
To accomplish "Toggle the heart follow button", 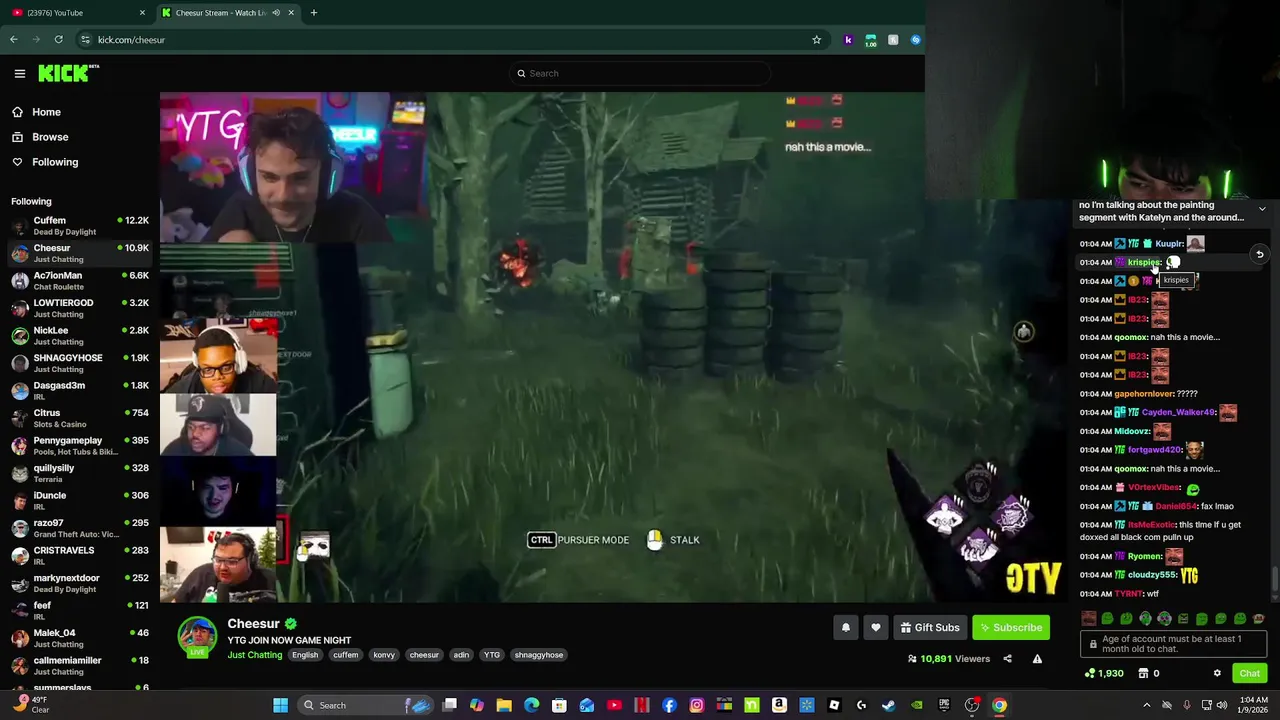I will 876,627.
